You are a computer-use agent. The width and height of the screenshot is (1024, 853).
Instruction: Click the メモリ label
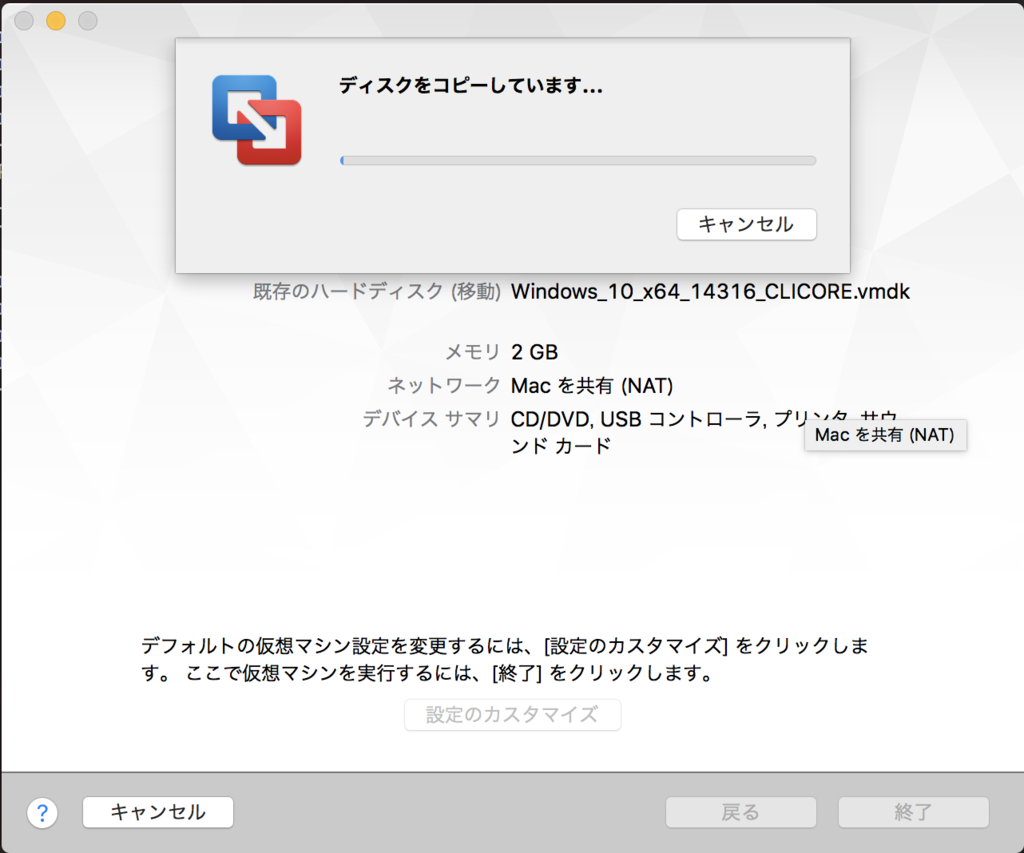pos(472,352)
